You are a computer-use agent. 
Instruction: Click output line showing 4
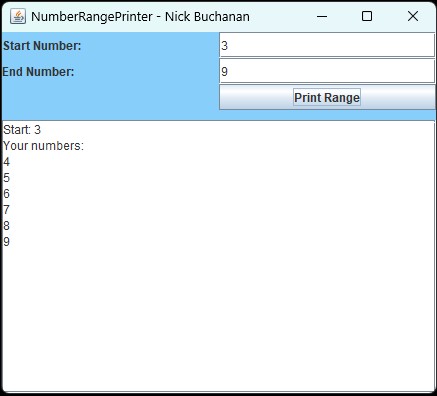click(6, 162)
